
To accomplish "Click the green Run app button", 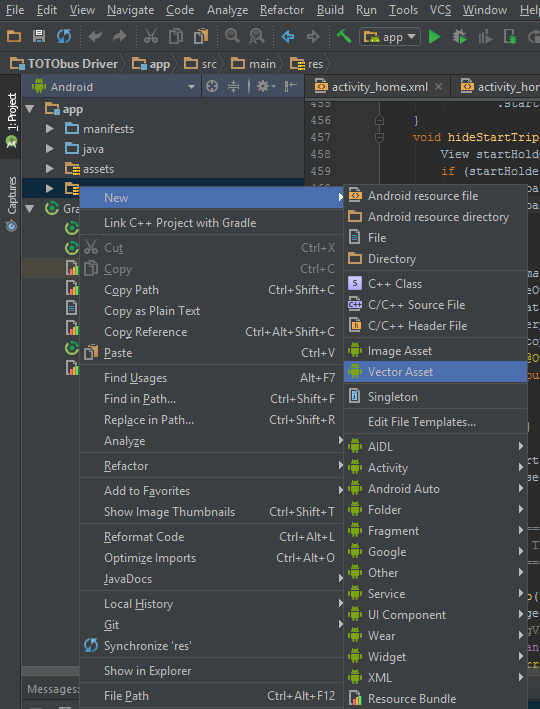I will point(435,37).
